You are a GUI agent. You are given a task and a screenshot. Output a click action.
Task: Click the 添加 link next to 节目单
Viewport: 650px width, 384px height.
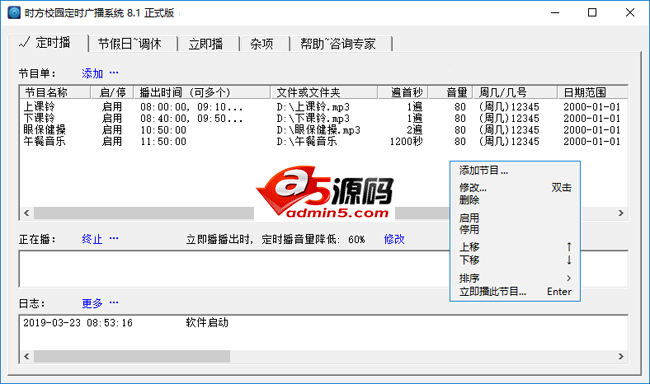(92, 73)
